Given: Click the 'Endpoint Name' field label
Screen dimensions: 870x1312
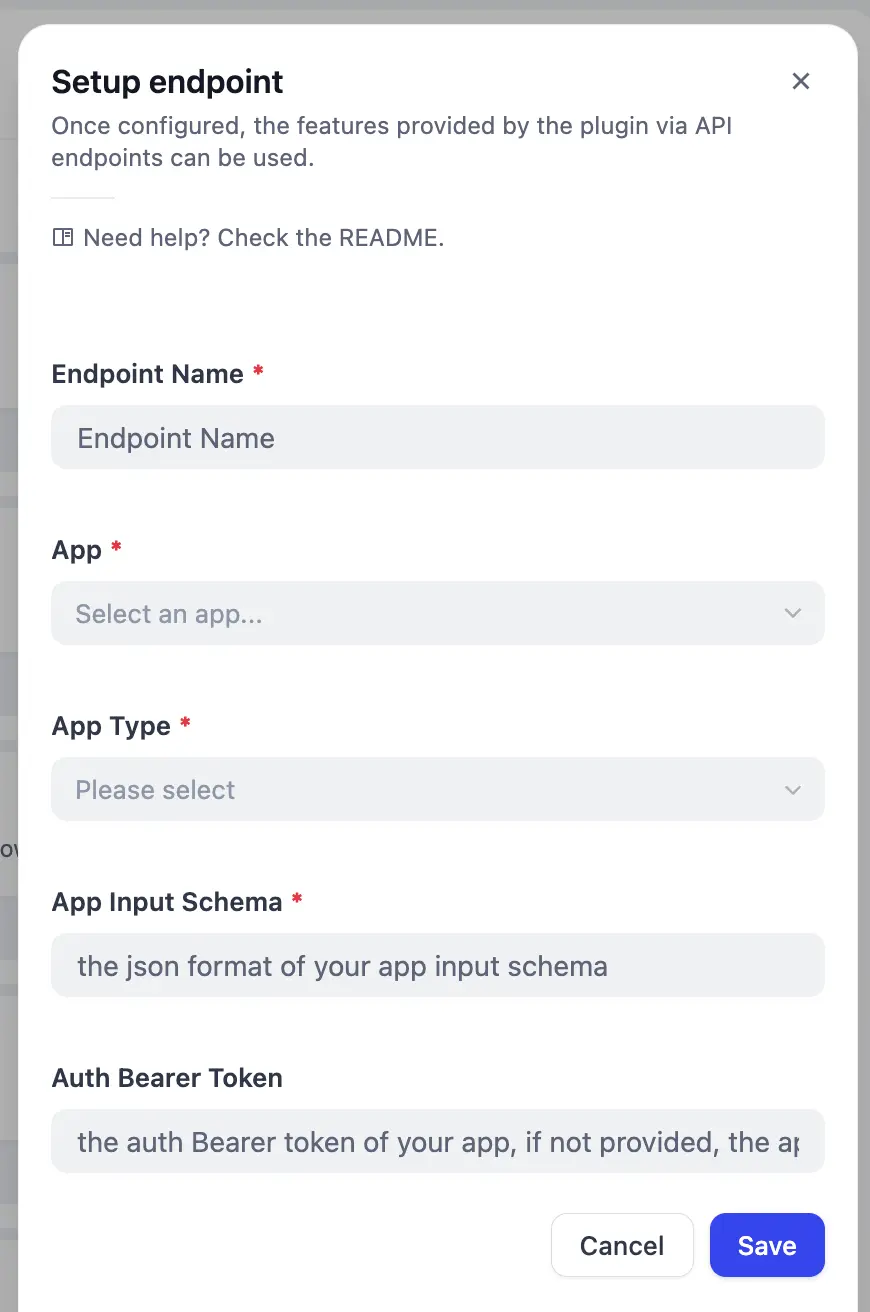Looking at the screenshot, I should pyautogui.click(x=148, y=374).
